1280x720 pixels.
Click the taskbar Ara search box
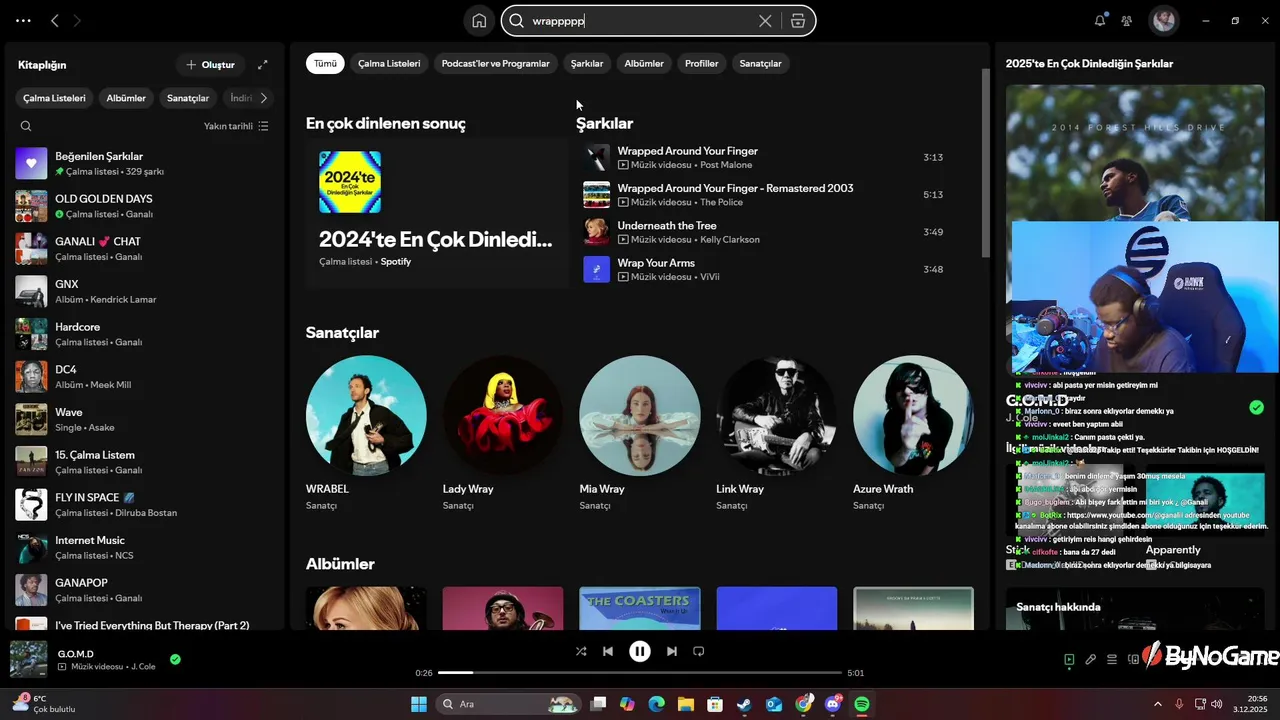click(x=508, y=704)
